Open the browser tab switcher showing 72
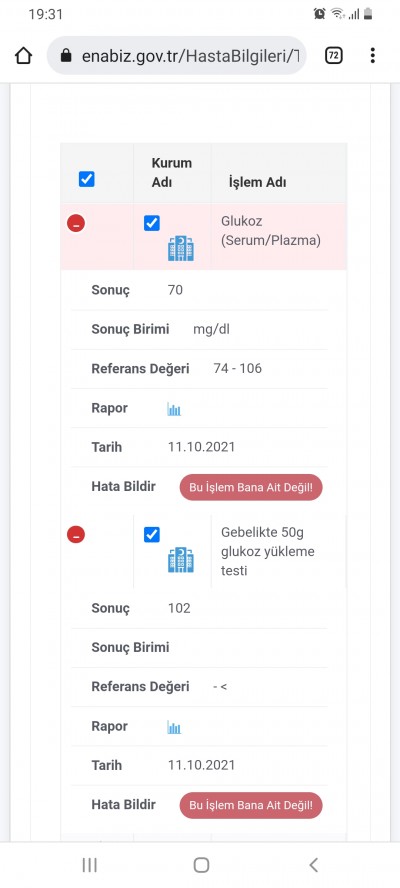Image resolution: width=400 pixels, height=888 pixels. tap(334, 55)
